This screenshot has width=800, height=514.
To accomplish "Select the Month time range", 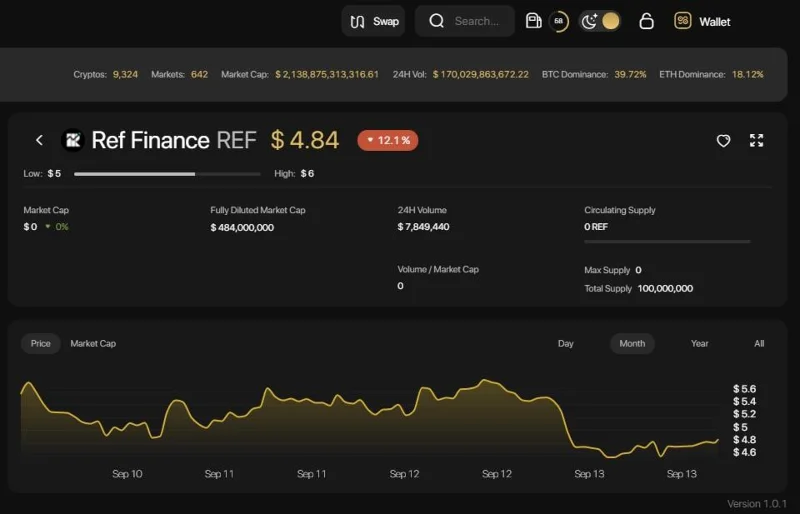I will point(632,344).
